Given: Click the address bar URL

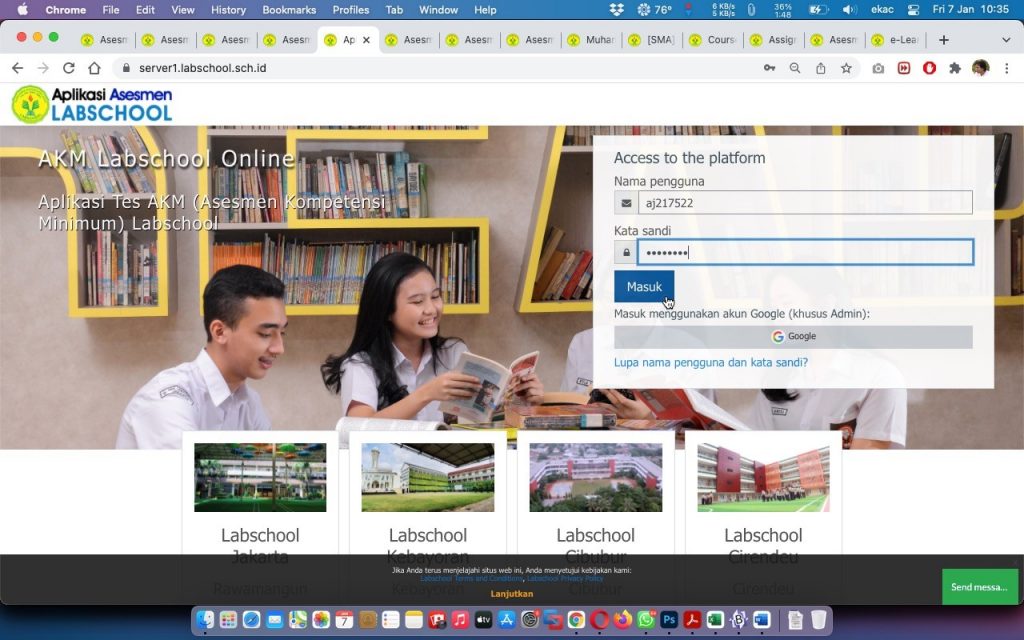Looking at the screenshot, I should tap(202, 68).
